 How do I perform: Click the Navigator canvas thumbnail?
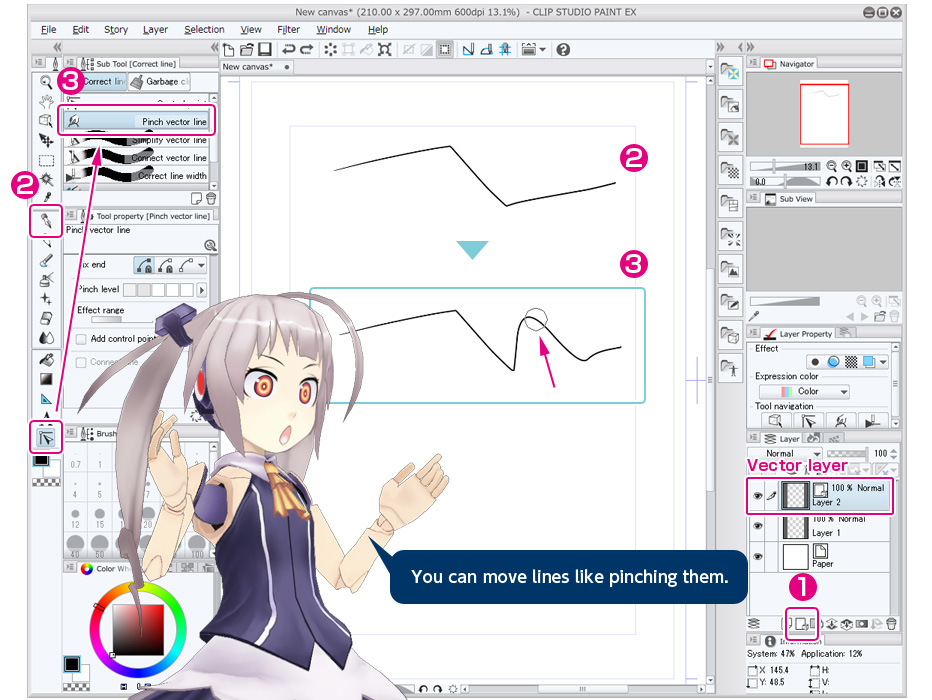point(823,112)
